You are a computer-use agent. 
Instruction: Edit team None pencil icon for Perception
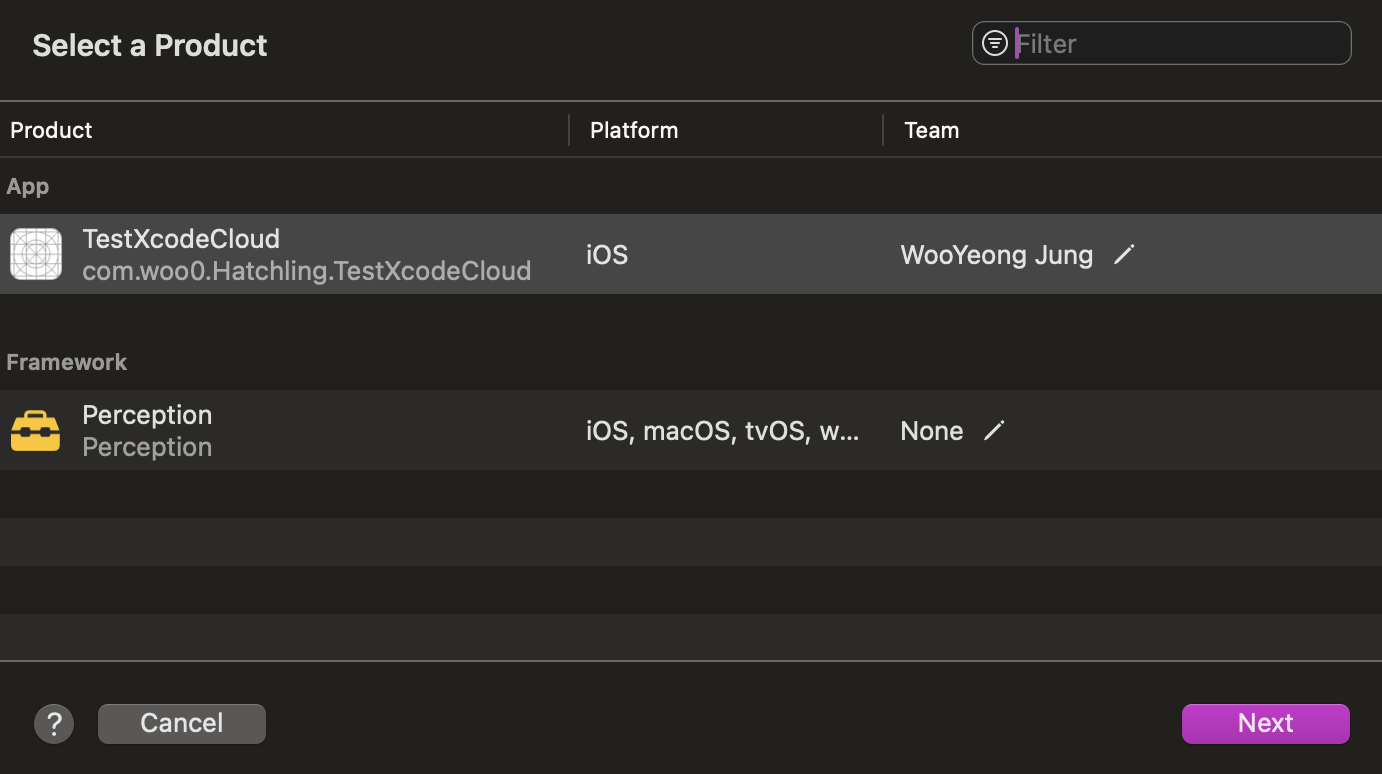point(994,431)
